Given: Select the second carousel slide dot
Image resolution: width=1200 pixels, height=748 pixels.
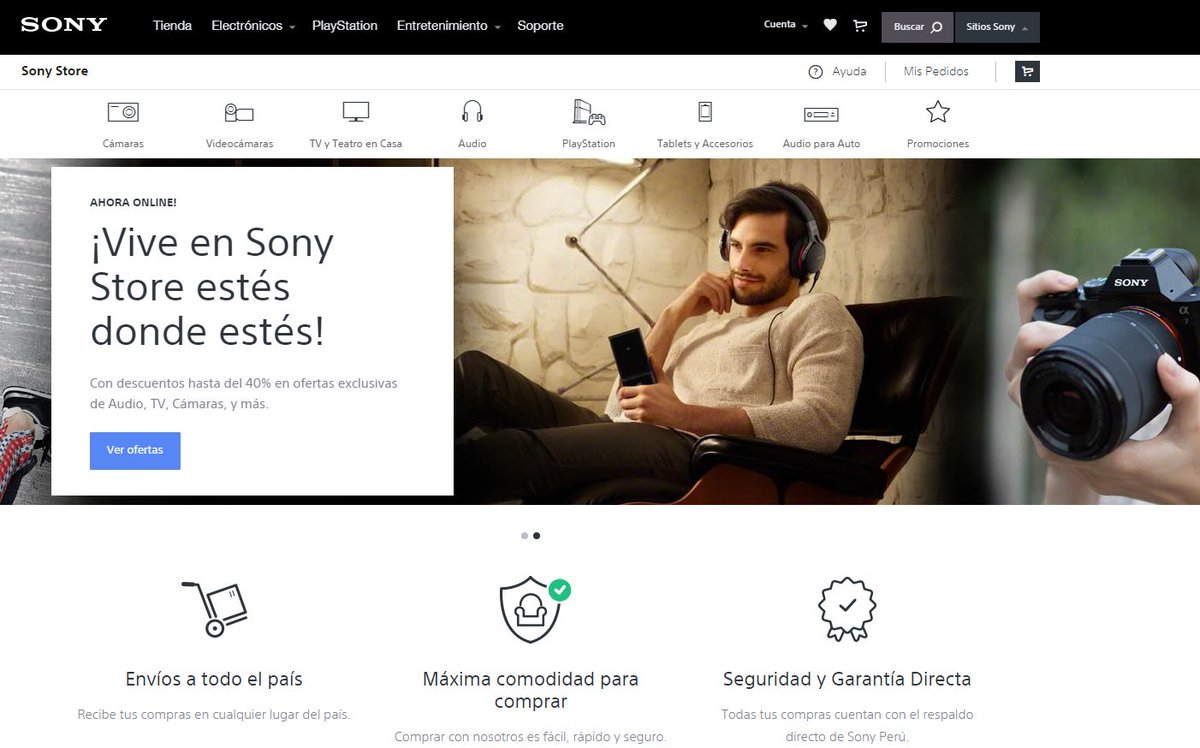Looking at the screenshot, I should [537, 536].
